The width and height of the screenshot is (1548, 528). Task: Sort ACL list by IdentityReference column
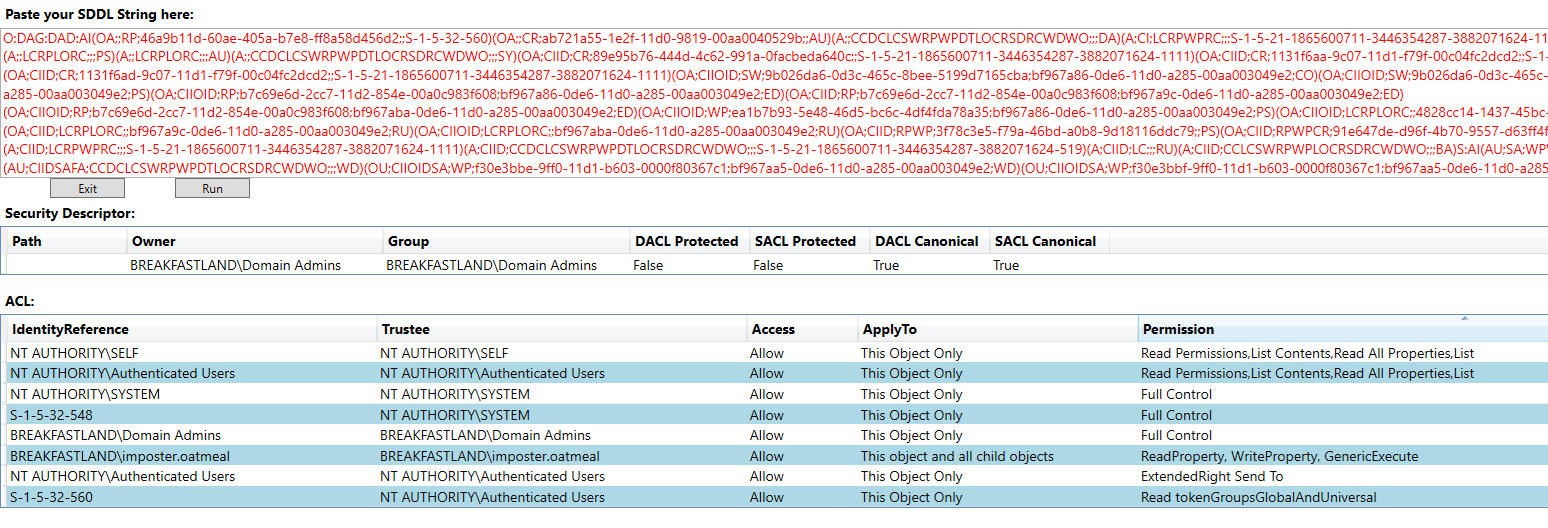[x=69, y=329]
